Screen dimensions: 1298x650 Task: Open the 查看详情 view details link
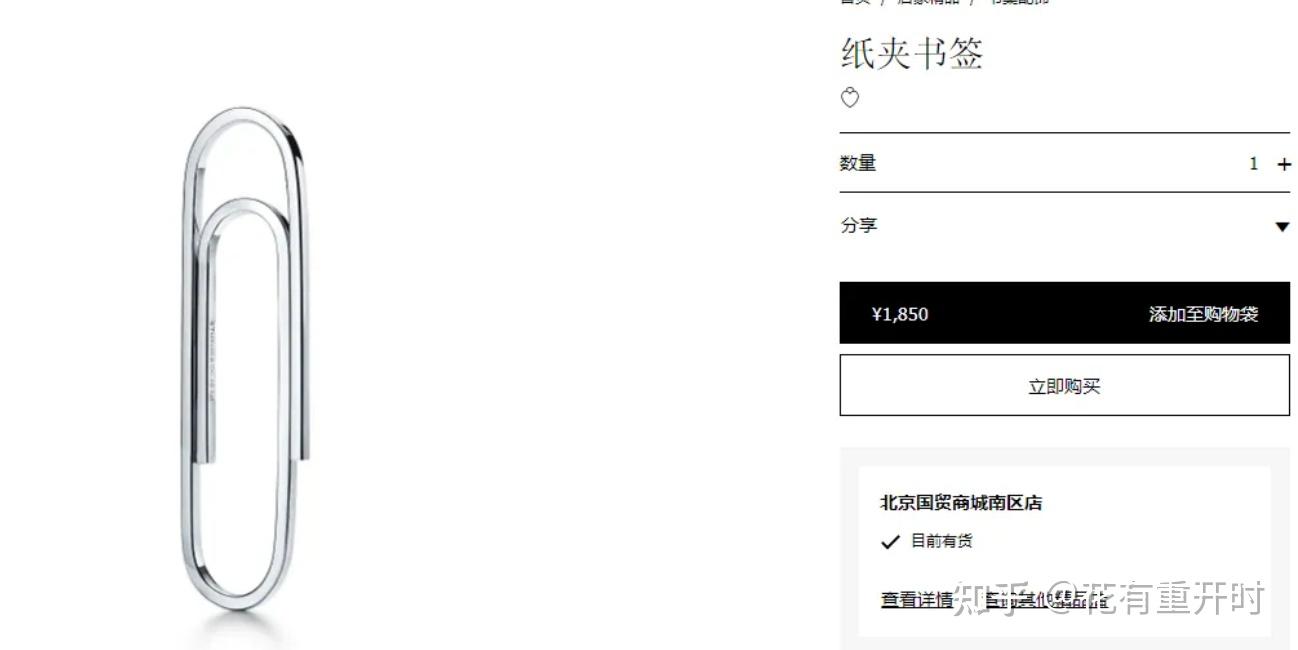point(916,600)
